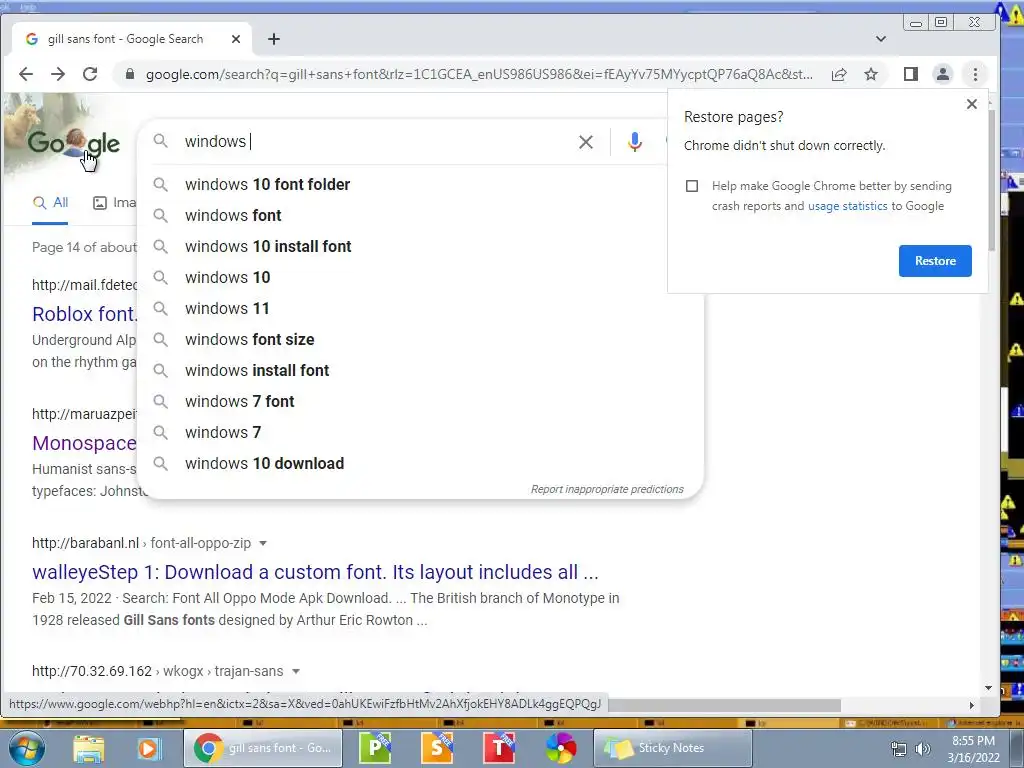Expand the tab search dropdown arrow
Image resolution: width=1024 pixels, height=768 pixels.
[x=881, y=39]
